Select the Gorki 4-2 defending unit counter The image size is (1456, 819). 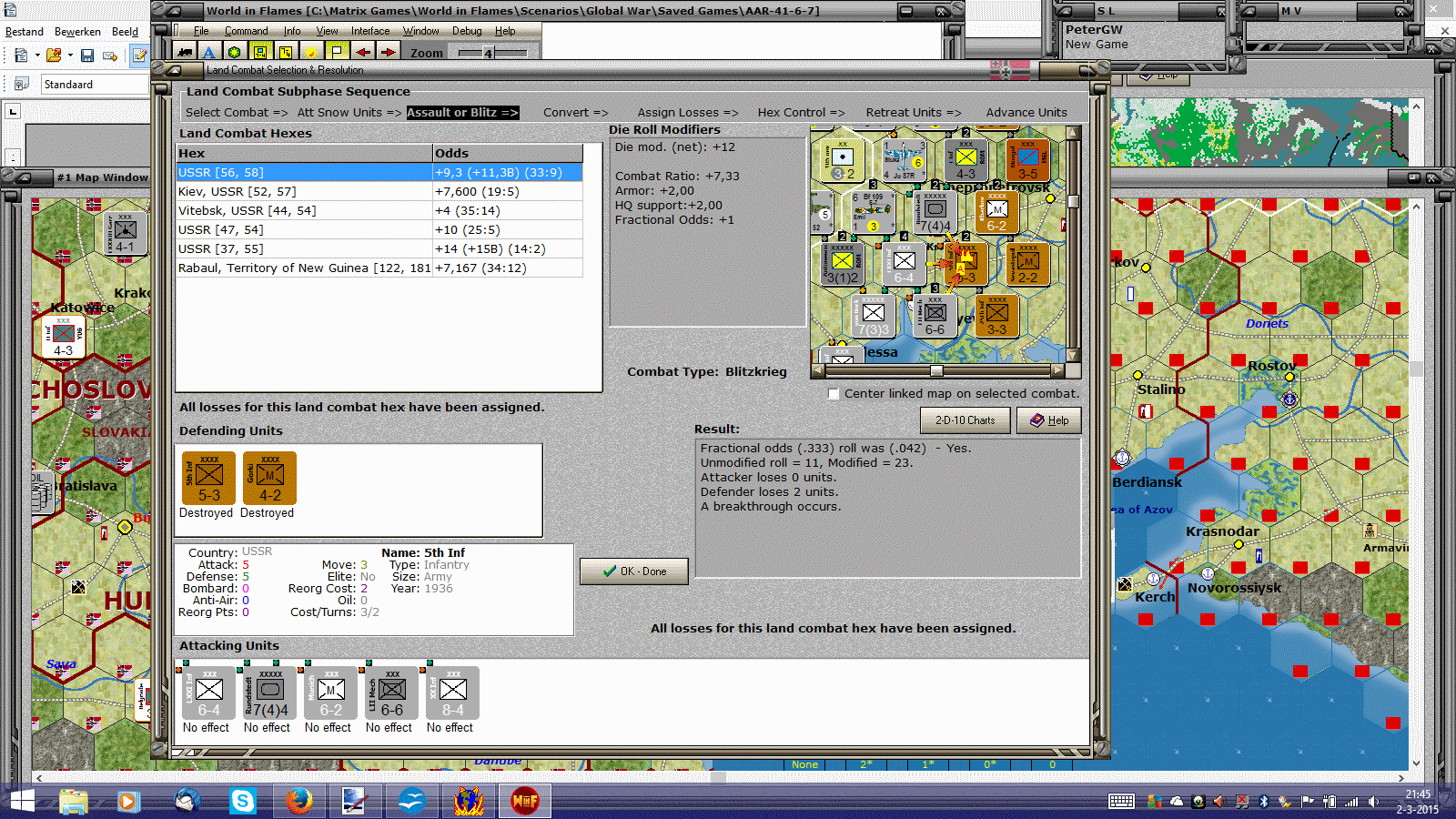[269, 478]
